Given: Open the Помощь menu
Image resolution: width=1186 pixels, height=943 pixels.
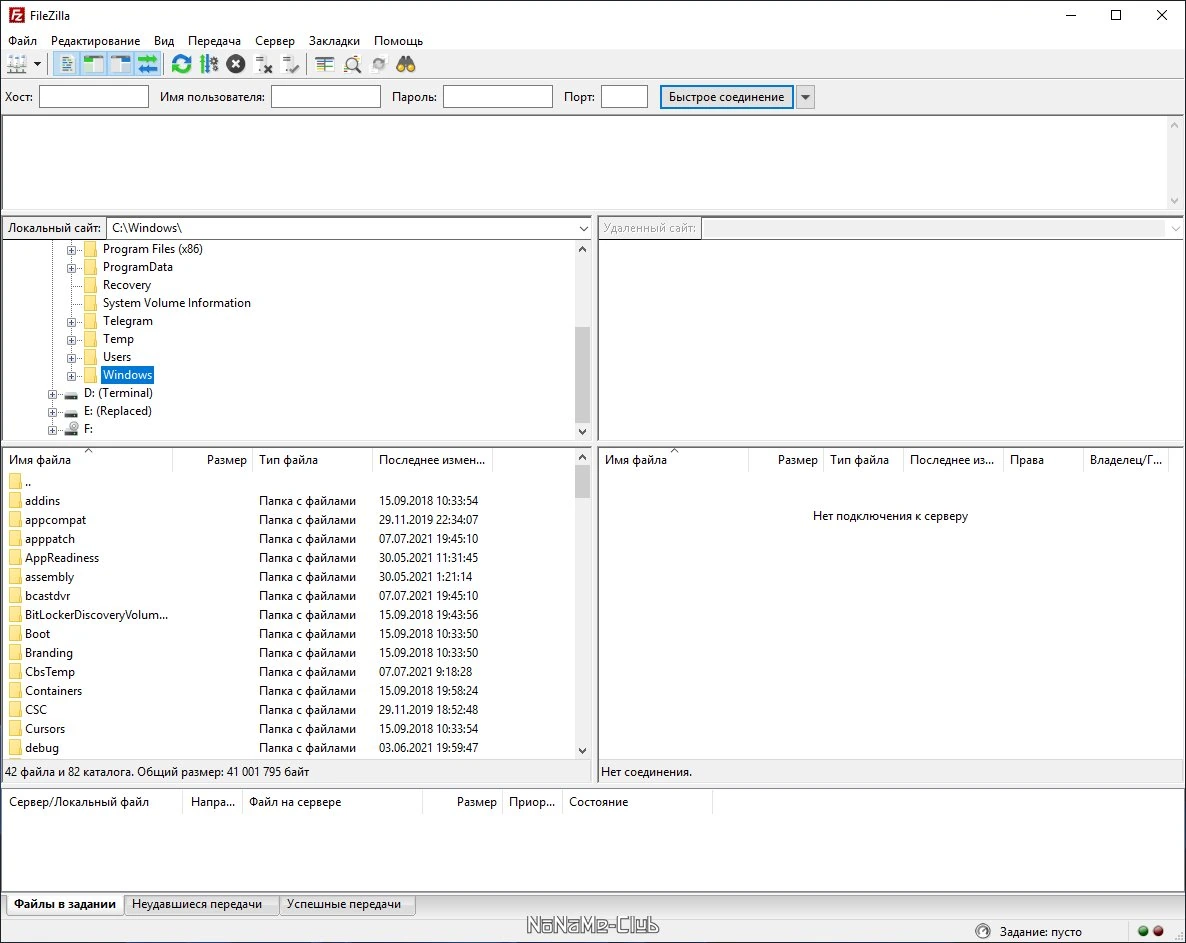Looking at the screenshot, I should [399, 41].
